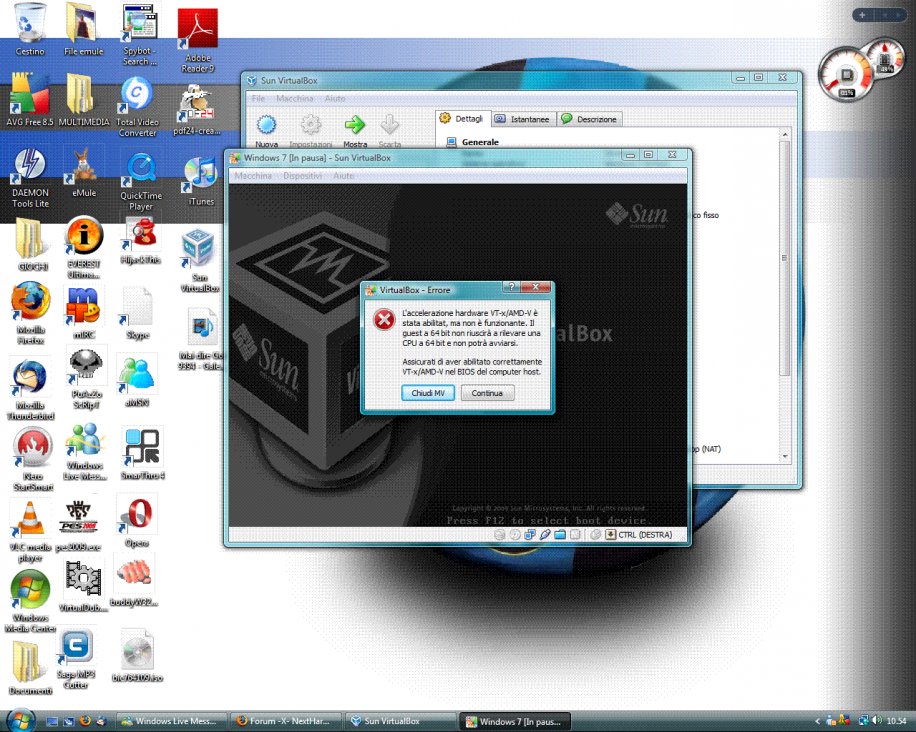Image resolution: width=916 pixels, height=732 pixels.
Task: Select the eMule desktop icon
Action: pos(84,171)
